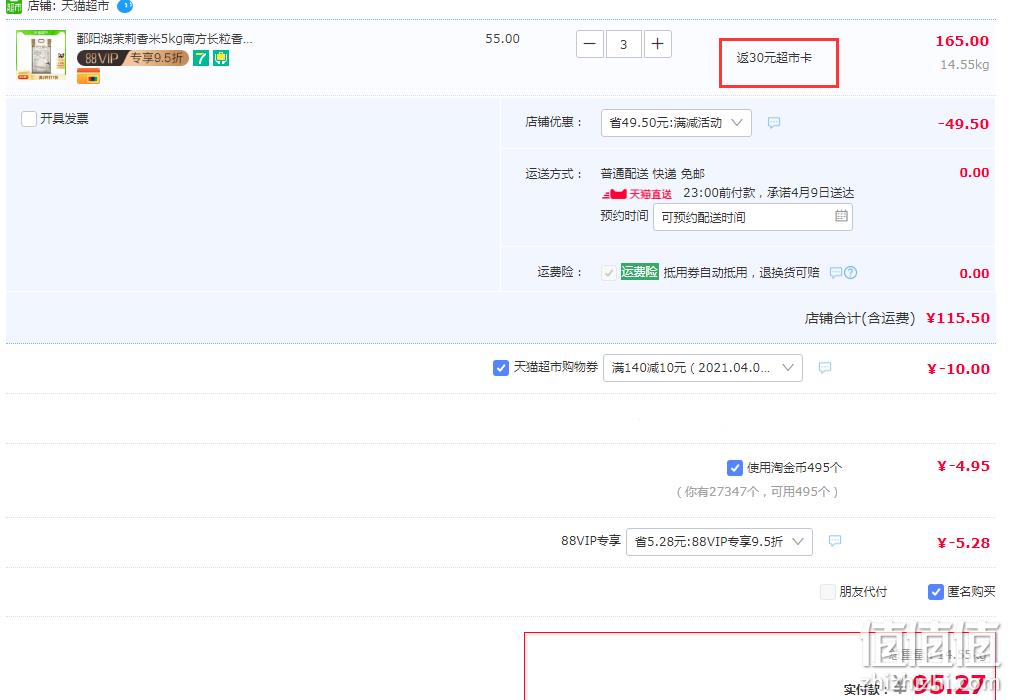Click the 88VIP deduction ¥-5.28
The width and height of the screenshot is (1010, 700).
pos(963,543)
